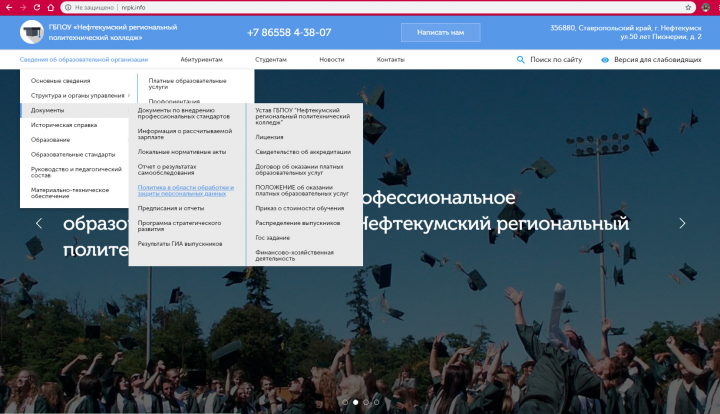
Task: Open 'Программа стратегического развития'
Action: 179,226
